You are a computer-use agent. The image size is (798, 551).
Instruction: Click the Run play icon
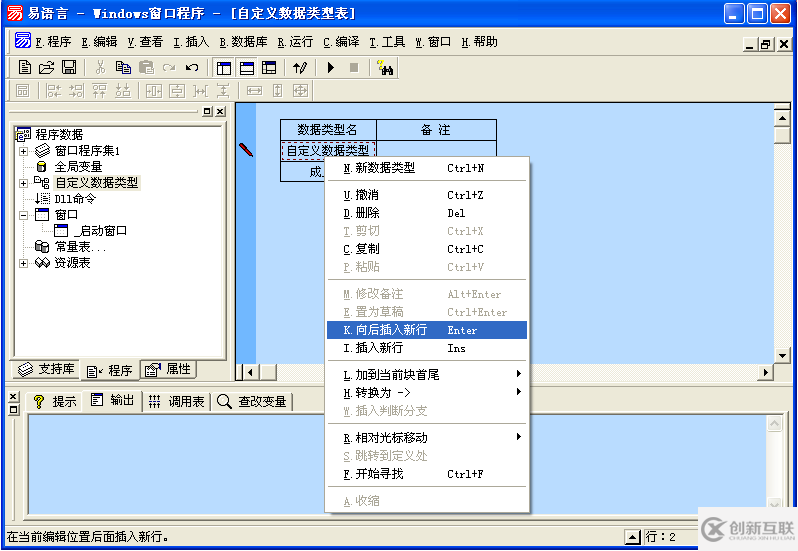coord(331,67)
